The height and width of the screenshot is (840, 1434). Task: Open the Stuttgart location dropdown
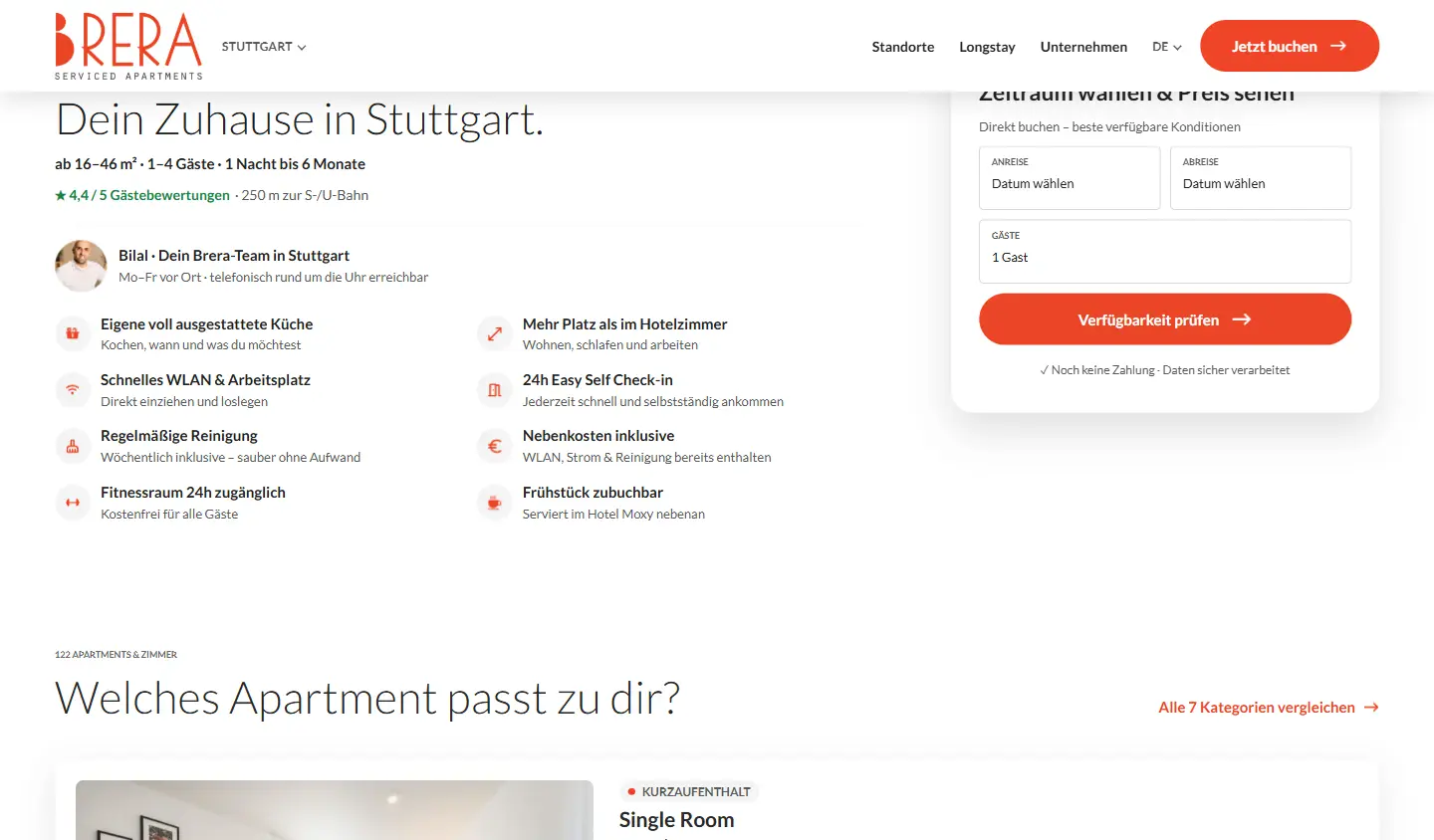tap(264, 47)
